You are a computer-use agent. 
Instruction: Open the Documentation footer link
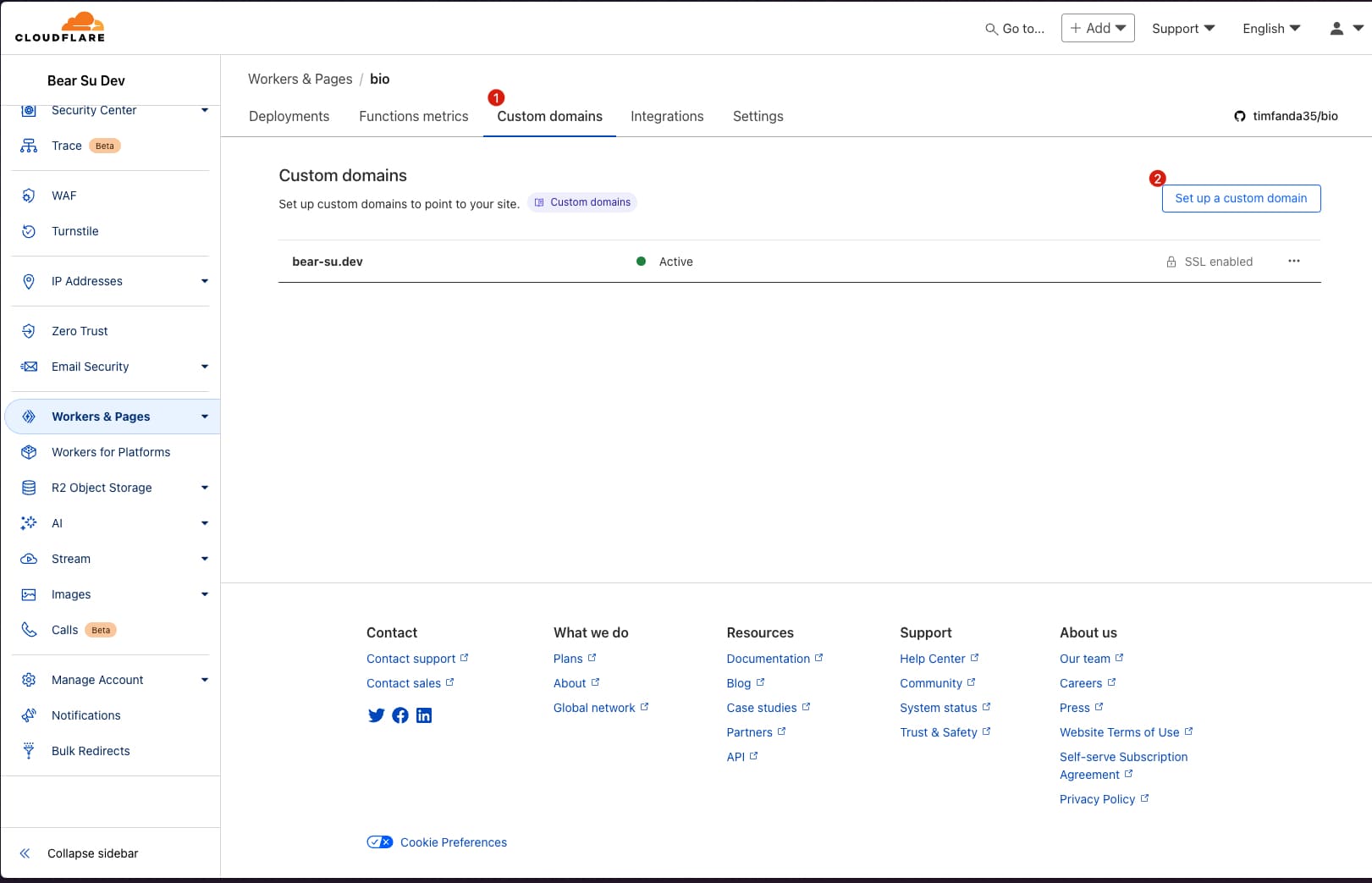click(774, 659)
